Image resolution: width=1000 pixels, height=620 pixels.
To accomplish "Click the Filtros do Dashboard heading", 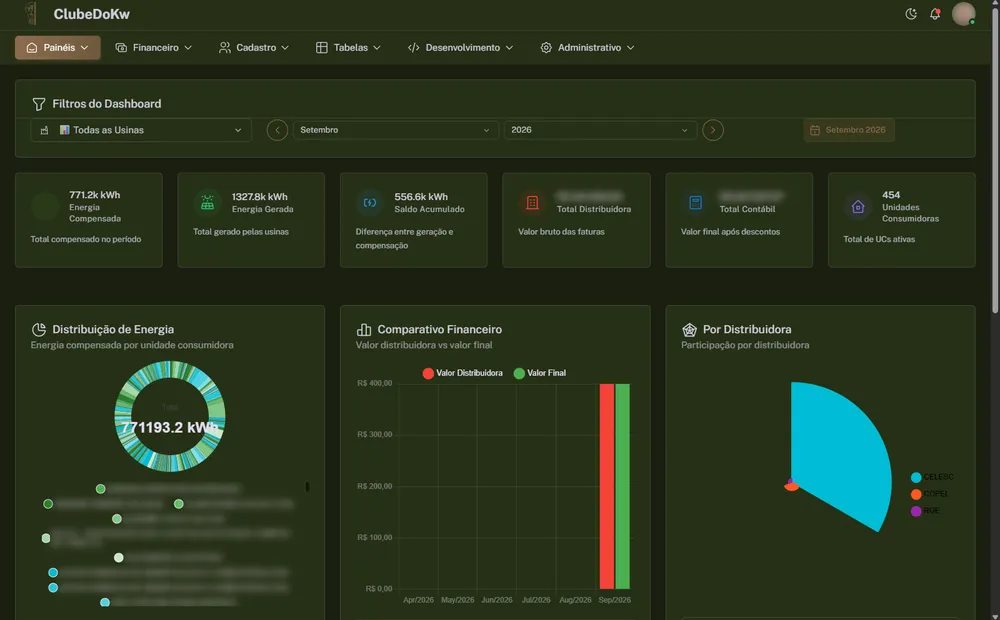I will coord(107,104).
